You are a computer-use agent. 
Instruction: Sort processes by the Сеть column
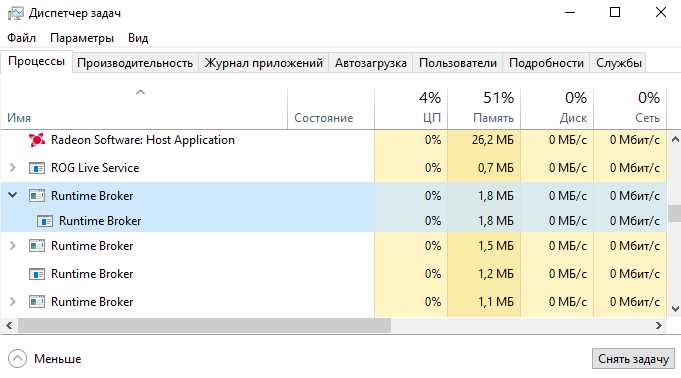click(630, 109)
